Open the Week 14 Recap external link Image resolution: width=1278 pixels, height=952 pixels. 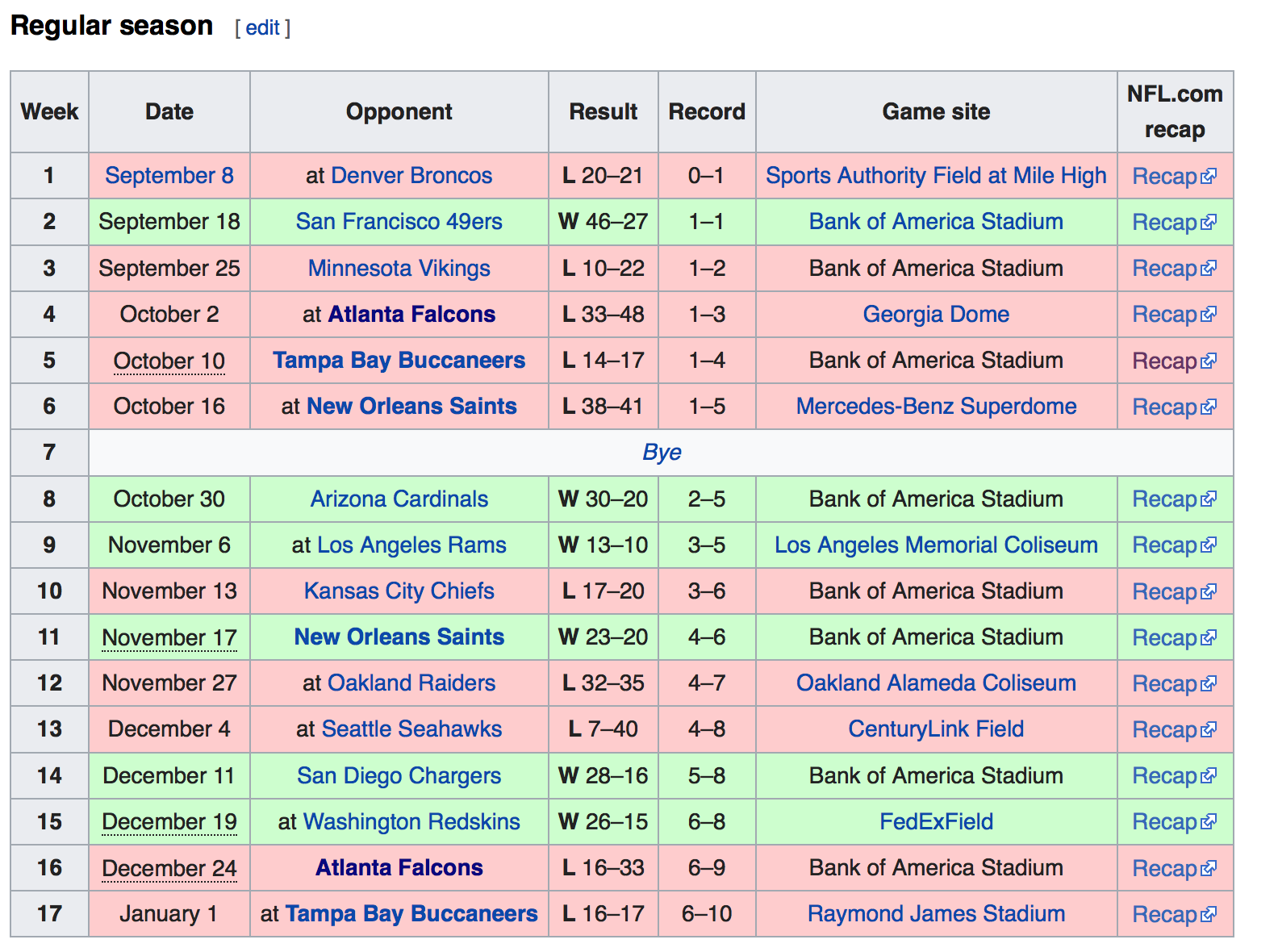1164,776
